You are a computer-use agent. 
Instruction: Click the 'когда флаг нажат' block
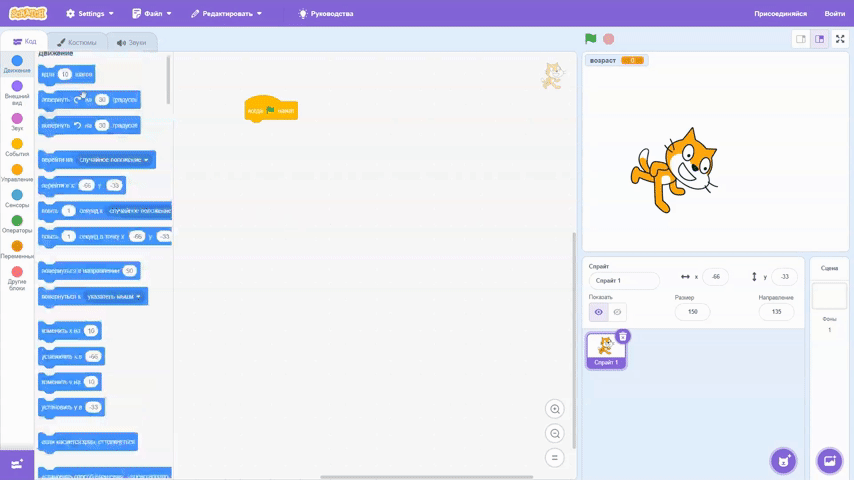tap(271, 110)
